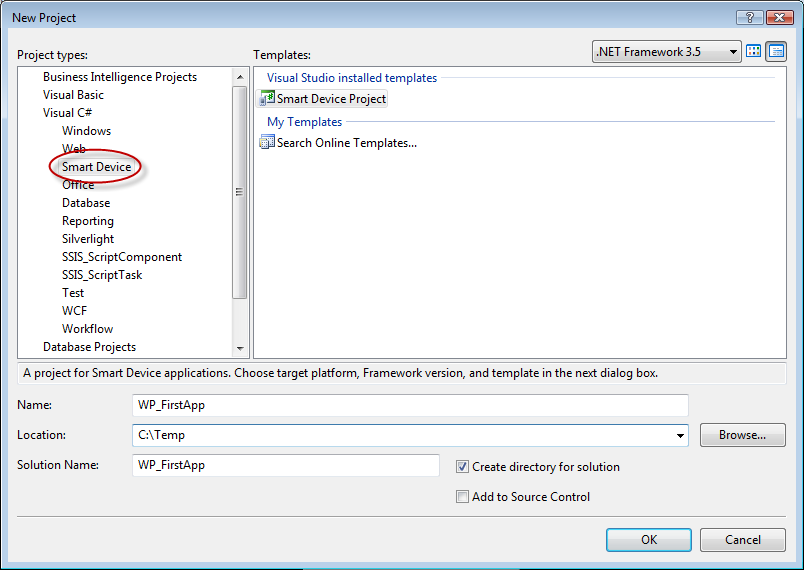Expand the Location path dropdown arrow
The width and height of the screenshot is (804, 570).
[680, 435]
